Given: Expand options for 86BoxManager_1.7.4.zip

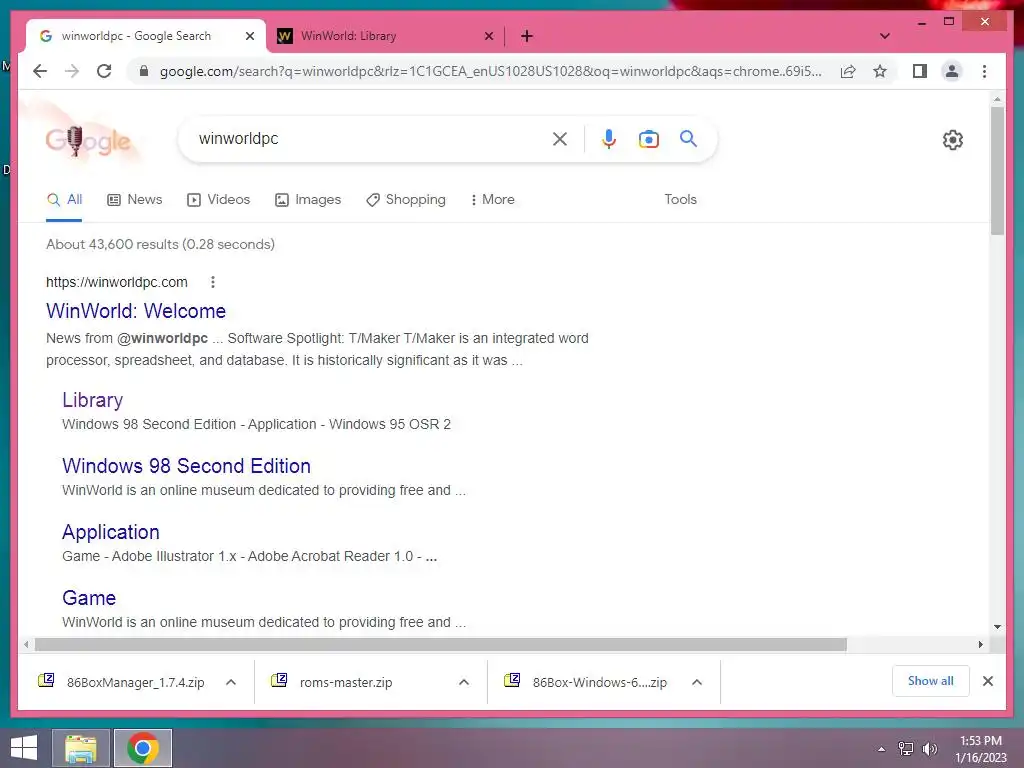Looking at the screenshot, I should point(231,682).
